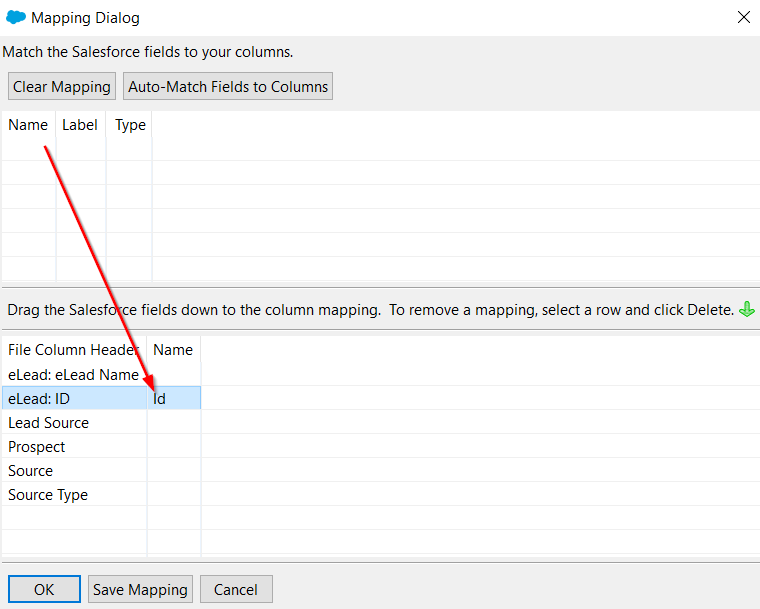This screenshot has width=760, height=609.
Task: Click the Save Mapping button
Action: 140,589
